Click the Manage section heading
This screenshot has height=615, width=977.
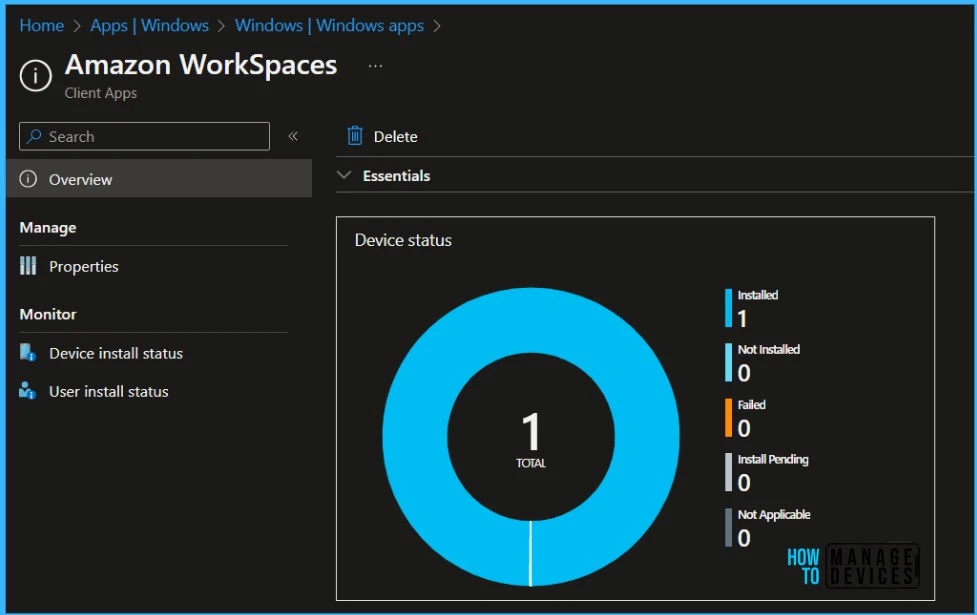click(x=48, y=228)
